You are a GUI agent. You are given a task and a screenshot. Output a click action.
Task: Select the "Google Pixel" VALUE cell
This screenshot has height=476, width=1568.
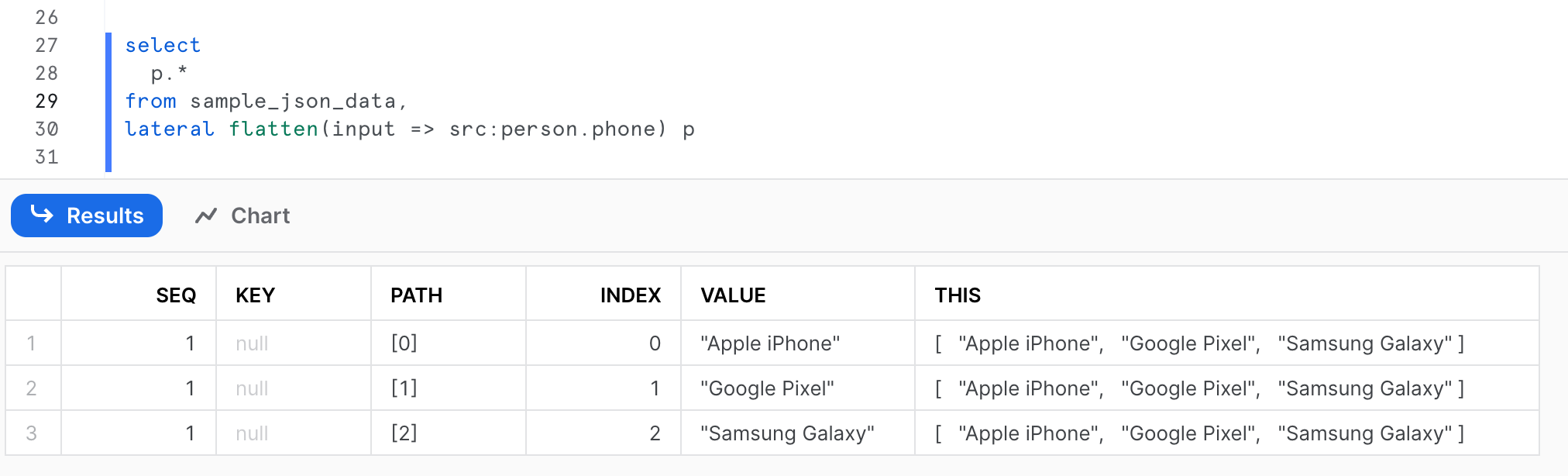coord(767,388)
